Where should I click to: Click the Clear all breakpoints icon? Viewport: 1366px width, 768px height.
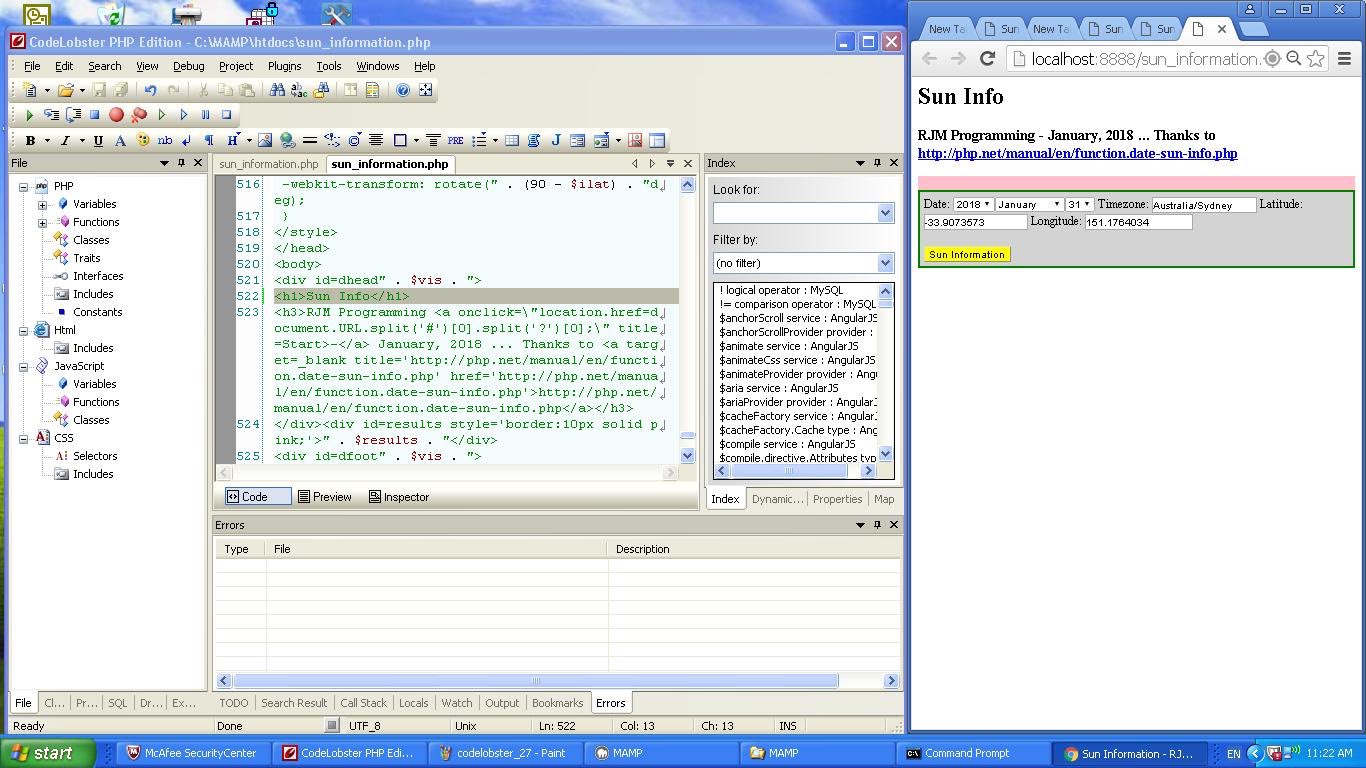139,115
